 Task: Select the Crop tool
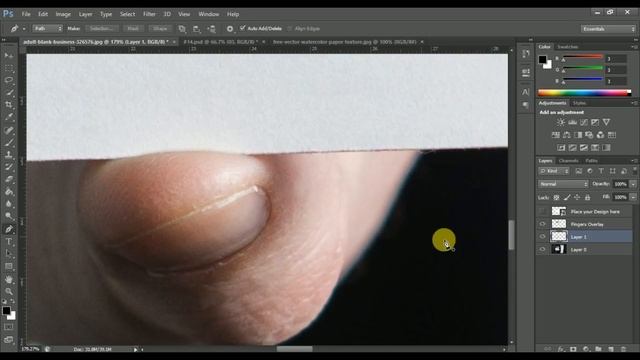coord(9,104)
